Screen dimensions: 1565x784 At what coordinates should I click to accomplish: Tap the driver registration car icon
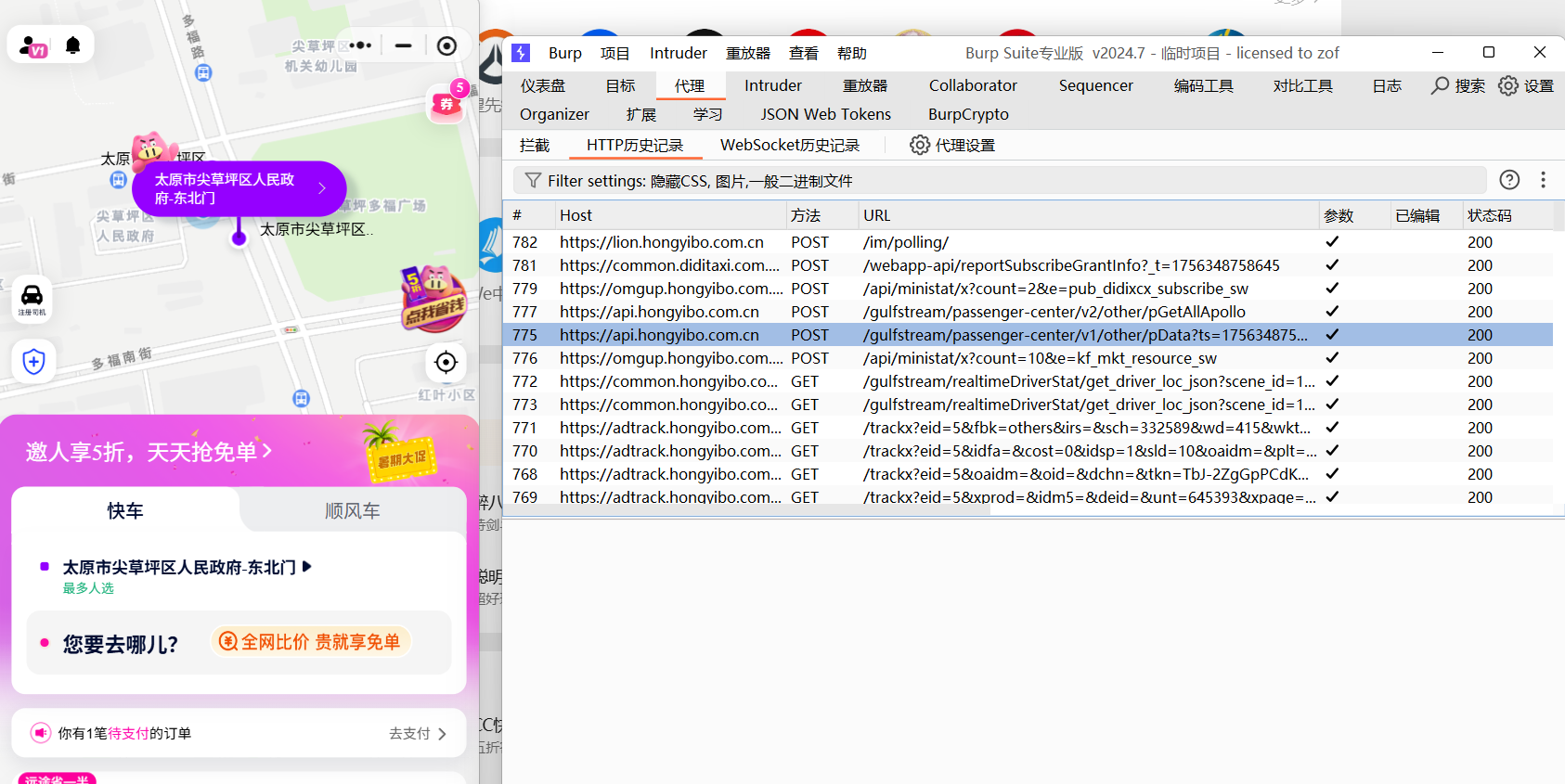point(32,298)
